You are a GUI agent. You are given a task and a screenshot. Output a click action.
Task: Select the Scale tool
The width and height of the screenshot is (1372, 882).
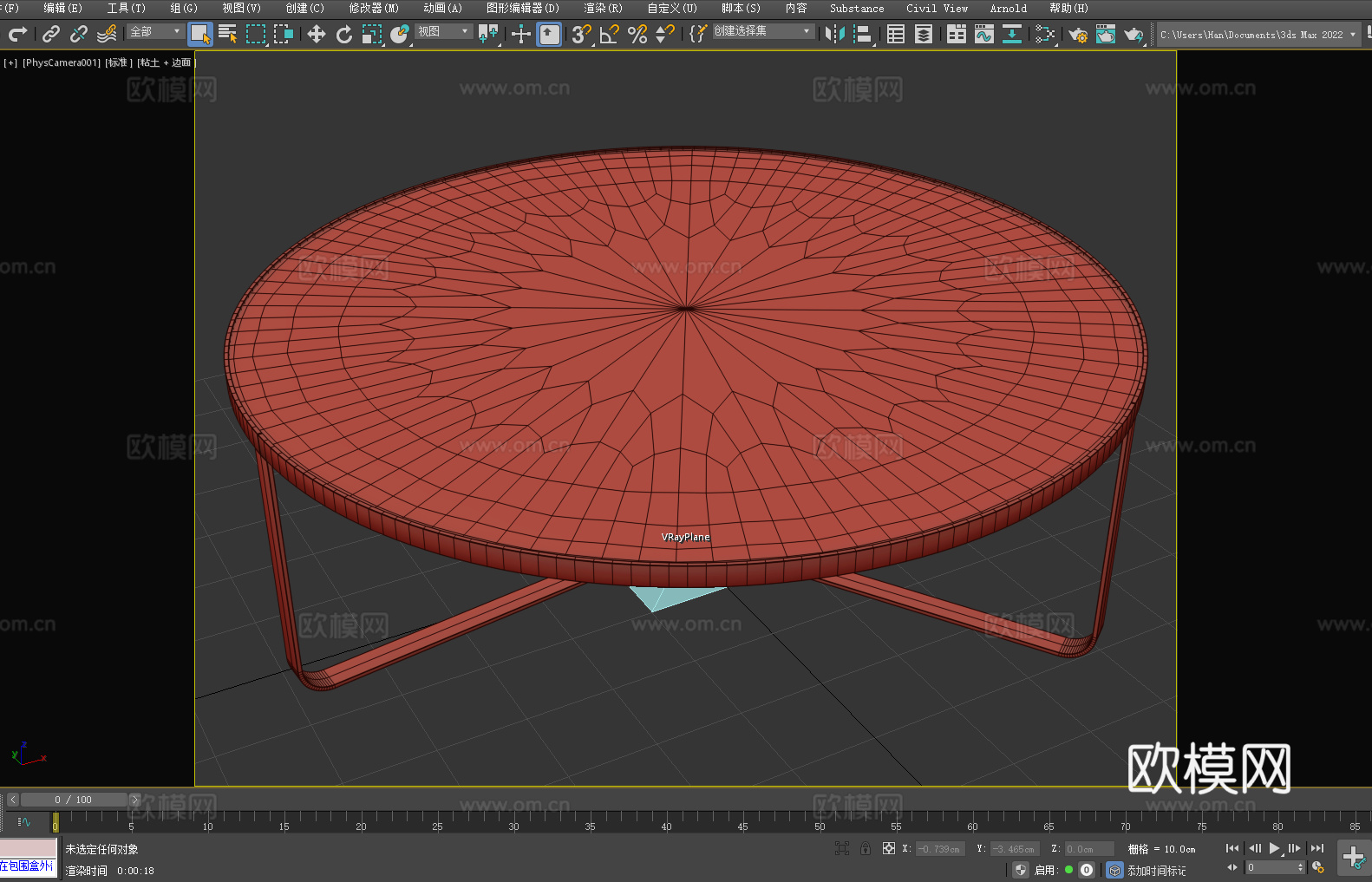[372, 34]
